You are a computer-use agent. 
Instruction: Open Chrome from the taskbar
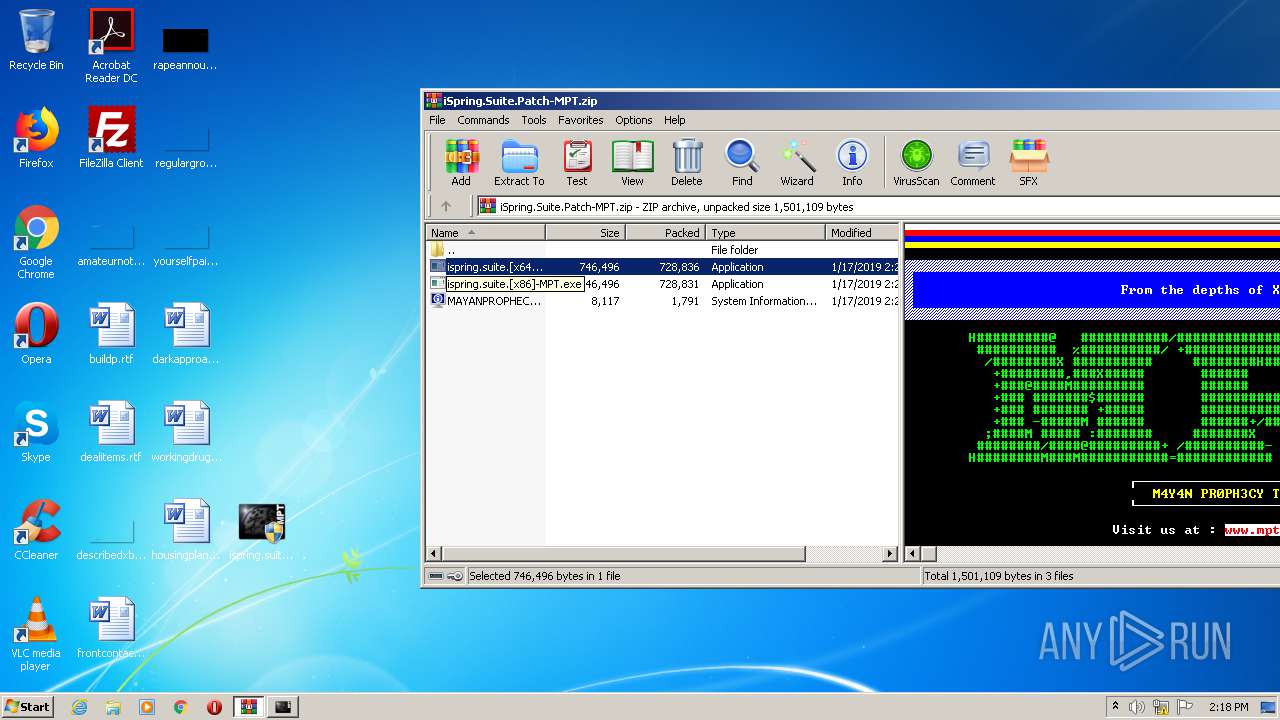pyautogui.click(x=181, y=707)
